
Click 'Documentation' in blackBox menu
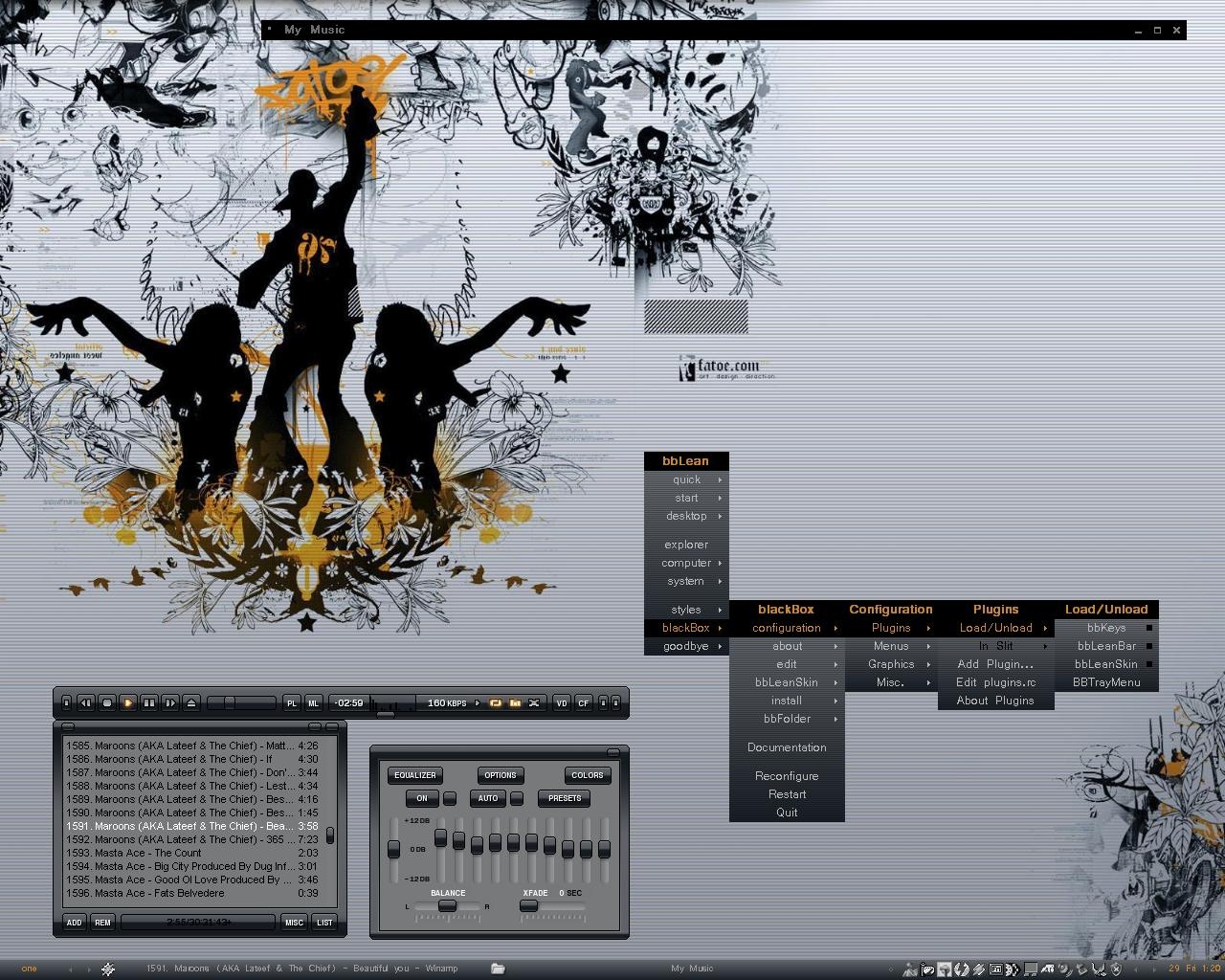pos(787,747)
